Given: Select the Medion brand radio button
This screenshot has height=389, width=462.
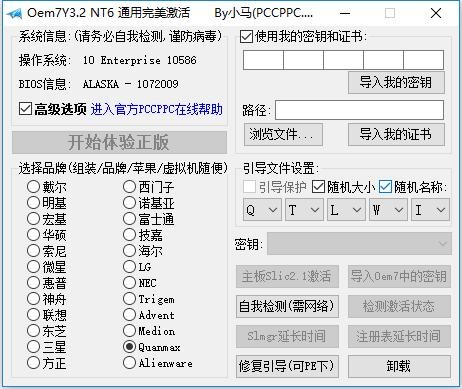Looking at the screenshot, I should click(129, 331).
